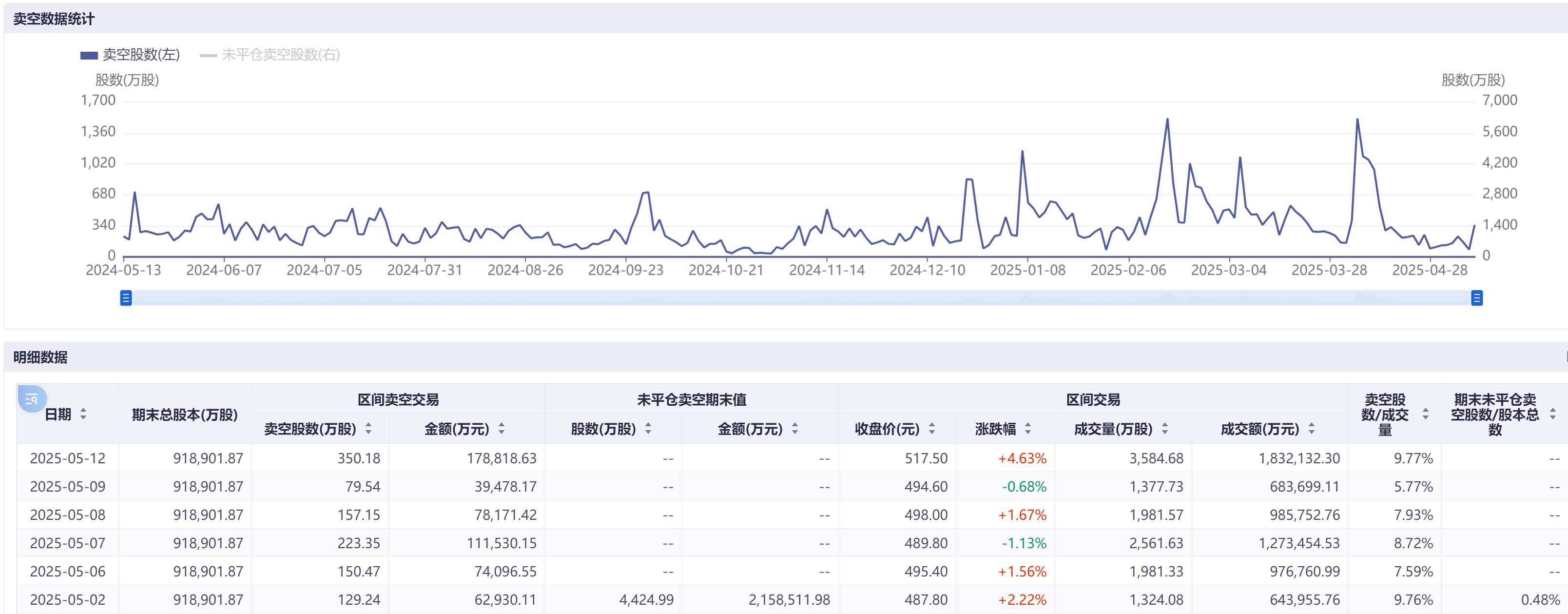
Task: Click the sort icon beside 涨跌幅 header
Action: tap(1029, 429)
